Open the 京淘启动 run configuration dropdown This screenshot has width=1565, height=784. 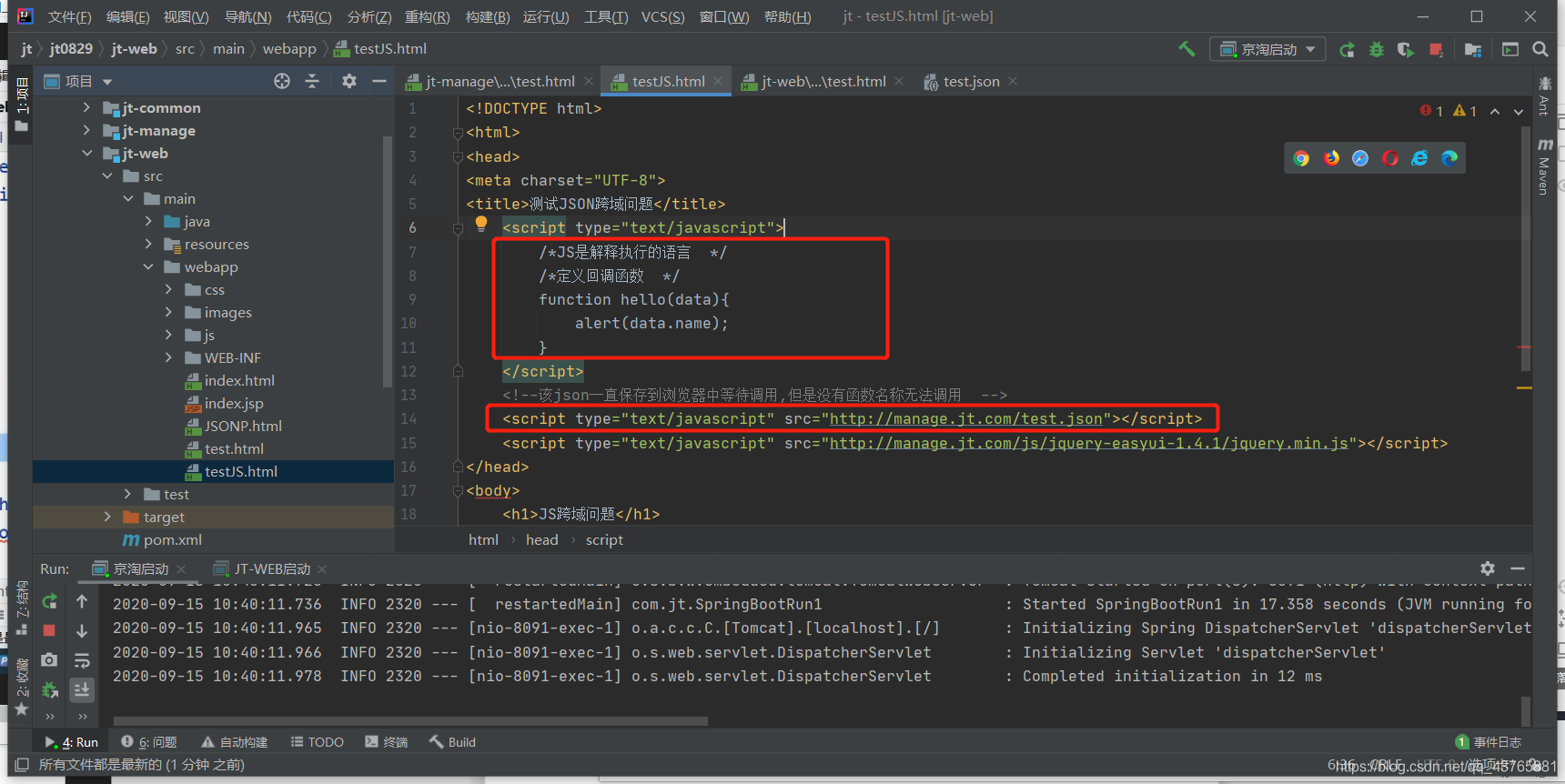pyautogui.click(x=1267, y=49)
